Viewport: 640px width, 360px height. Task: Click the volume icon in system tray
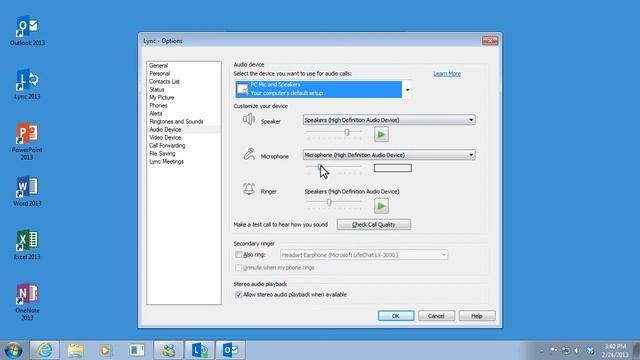coord(577,351)
